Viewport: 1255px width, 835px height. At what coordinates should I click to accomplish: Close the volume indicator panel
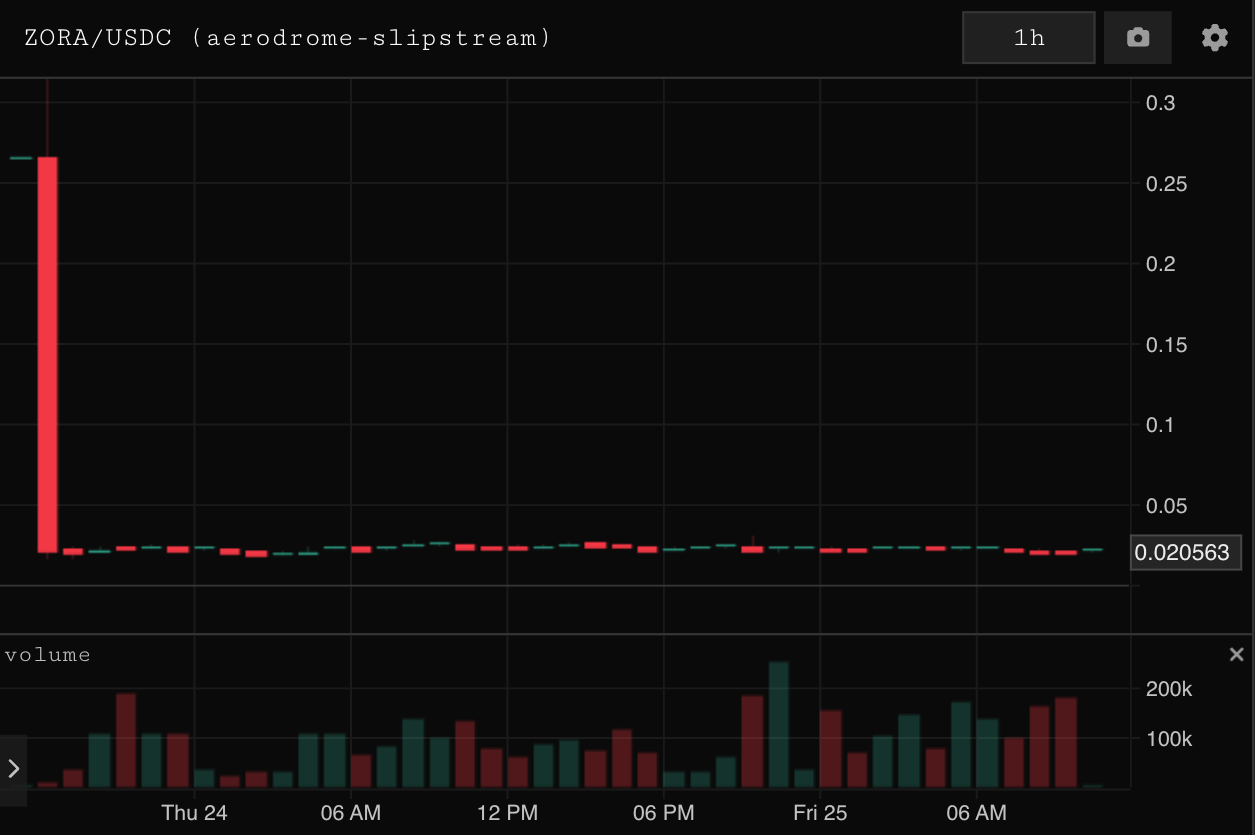tap(1236, 655)
